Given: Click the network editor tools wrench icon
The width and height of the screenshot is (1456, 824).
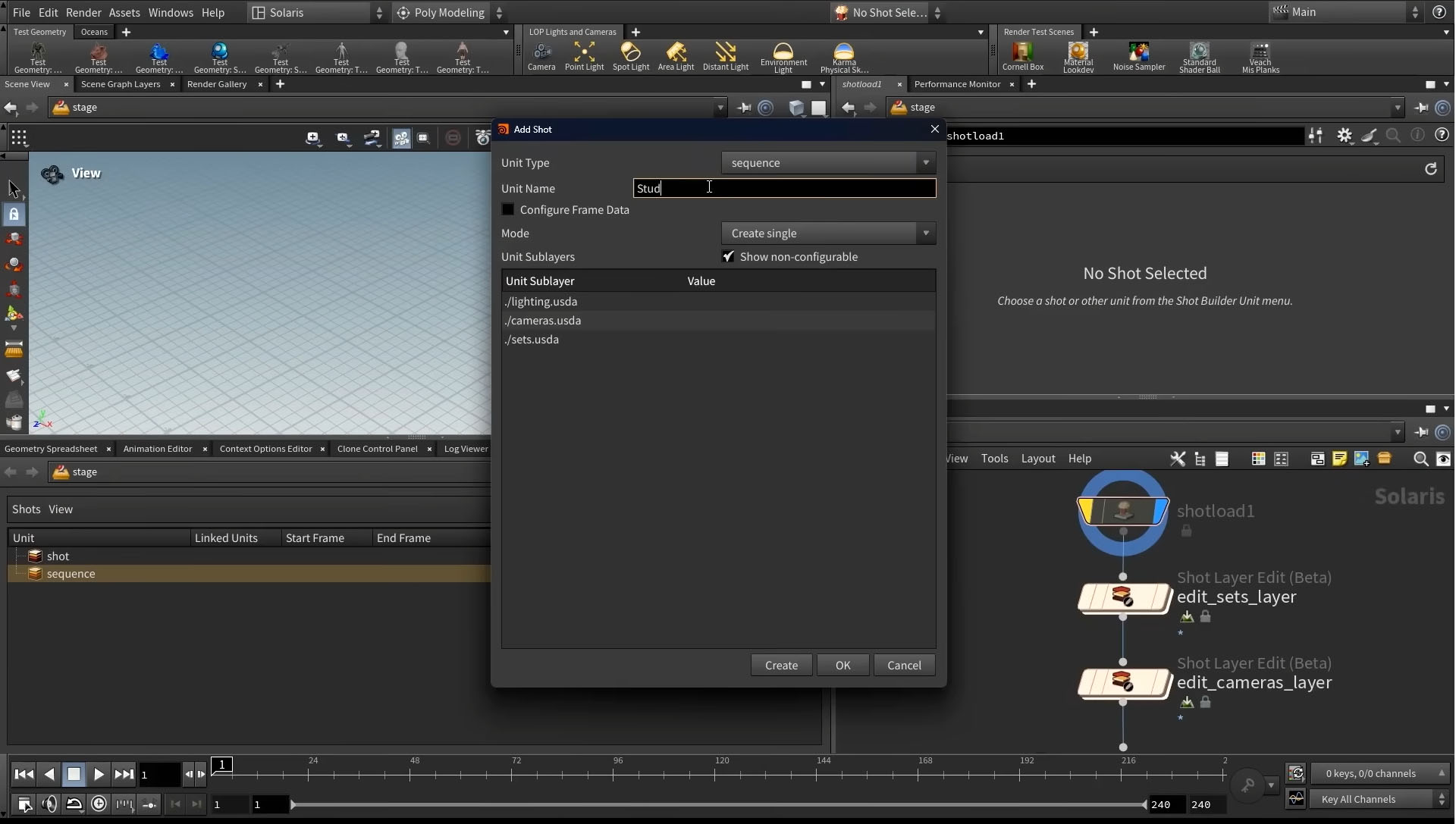Looking at the screenshot, I should (x=1177, y=459).
